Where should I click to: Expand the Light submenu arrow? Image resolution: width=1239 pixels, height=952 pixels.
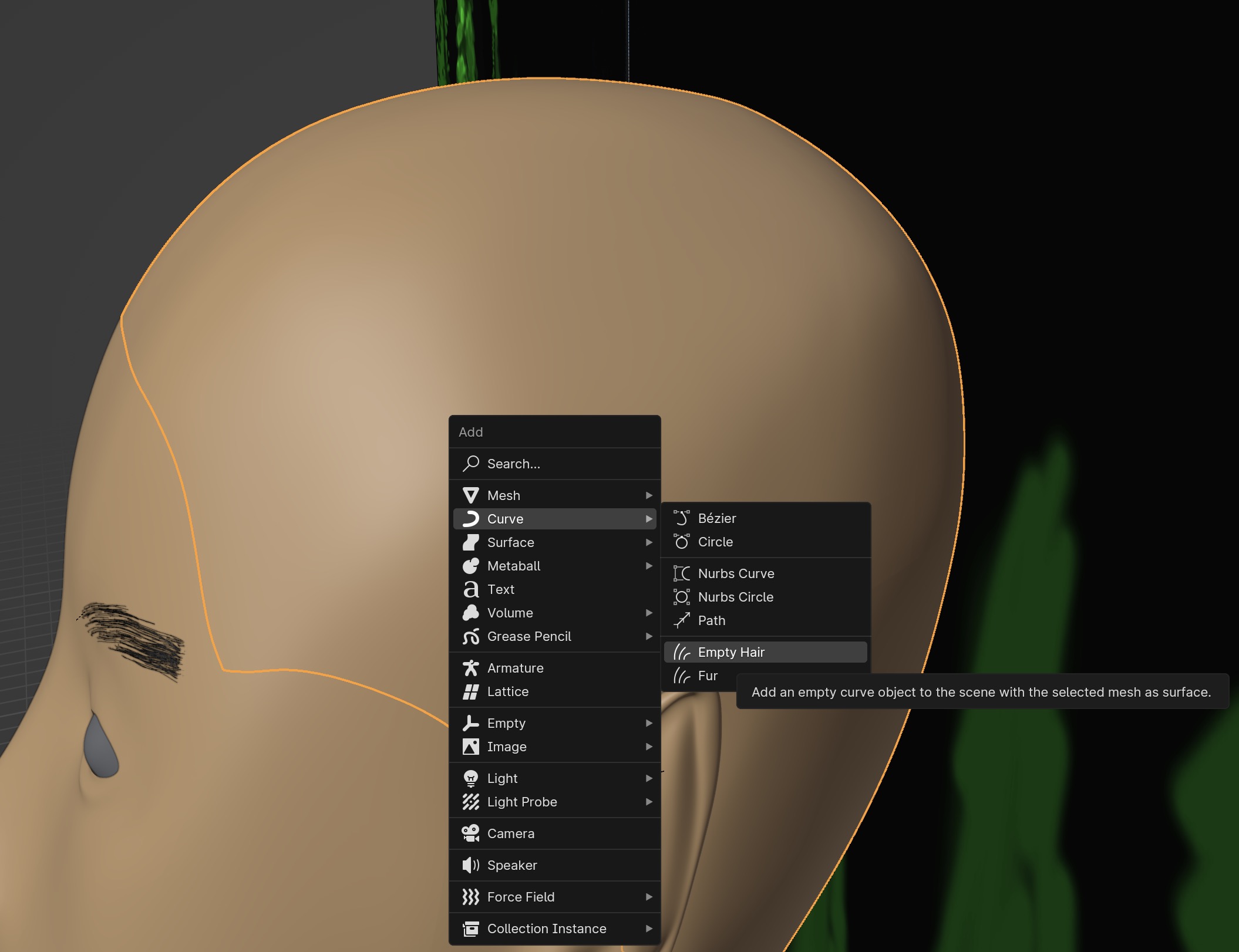pyautogui.click(x=649, y=778)
